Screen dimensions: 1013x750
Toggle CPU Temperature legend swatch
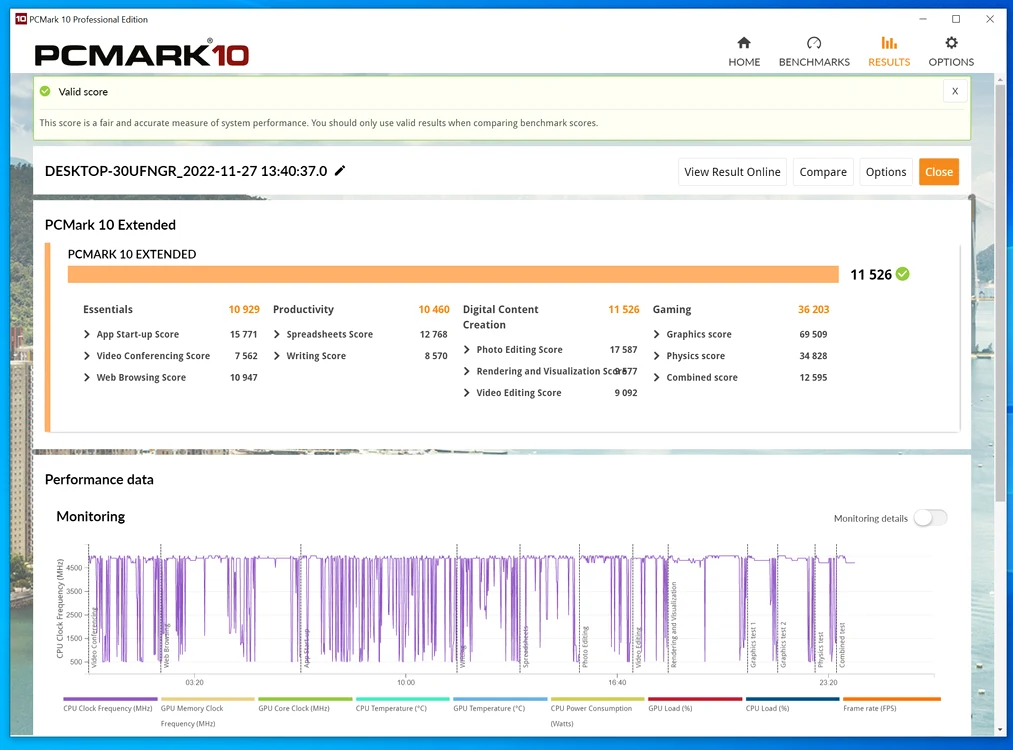(x=402, y=699)
